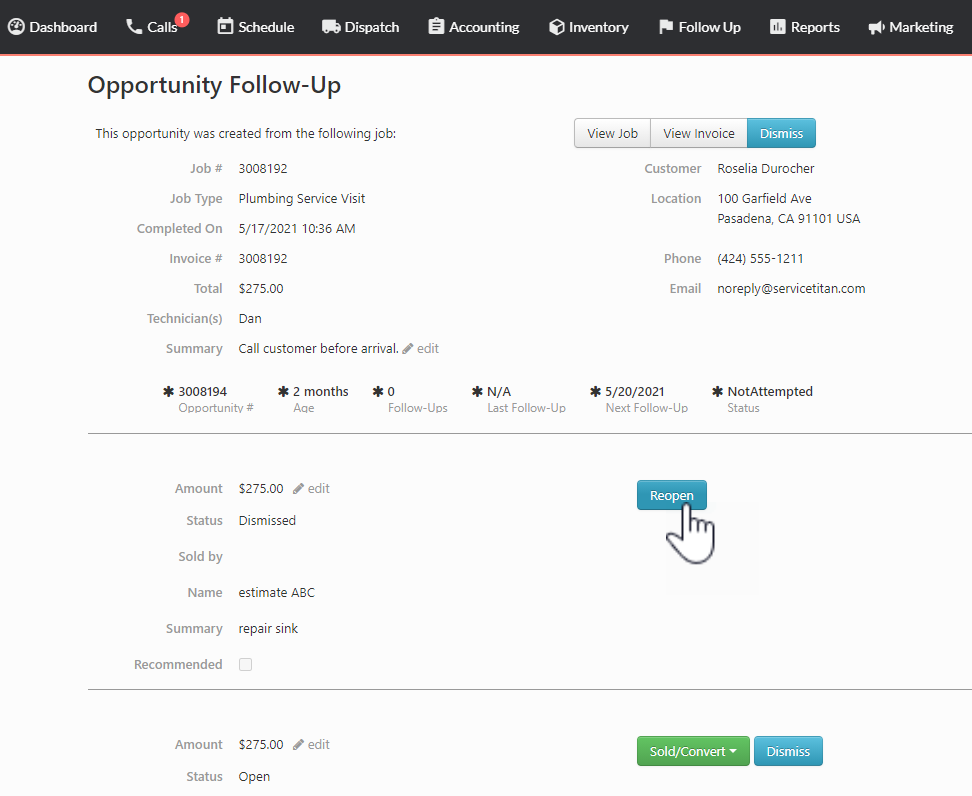Screen dimensions: 972x796
Task: Click the estimate ABC name
Action: 276,593
